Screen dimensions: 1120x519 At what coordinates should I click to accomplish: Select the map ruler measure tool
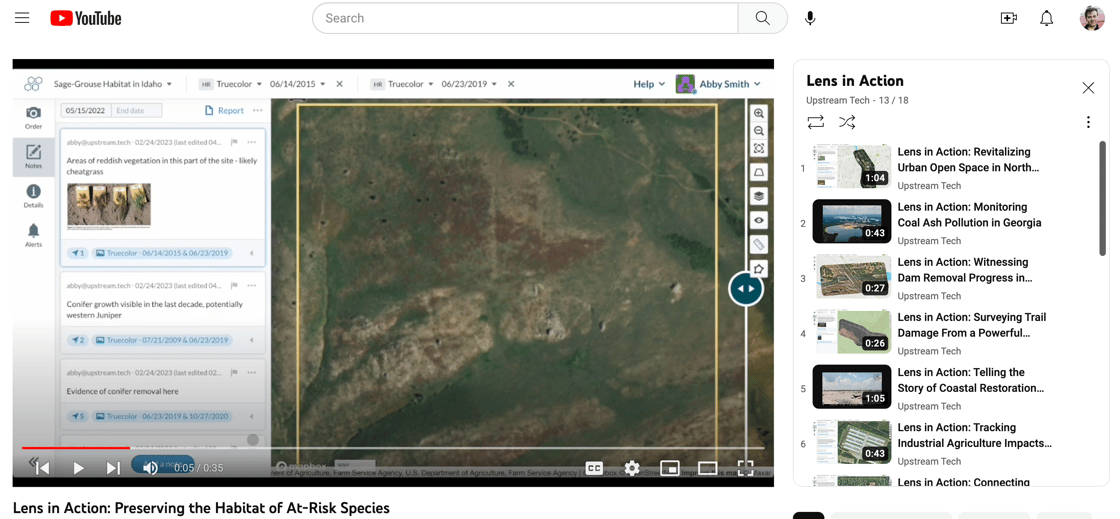click(759, 245)
